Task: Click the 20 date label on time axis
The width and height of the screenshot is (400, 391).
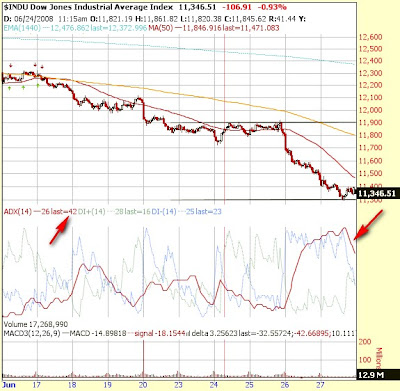Action: click(x=143, y=385)
